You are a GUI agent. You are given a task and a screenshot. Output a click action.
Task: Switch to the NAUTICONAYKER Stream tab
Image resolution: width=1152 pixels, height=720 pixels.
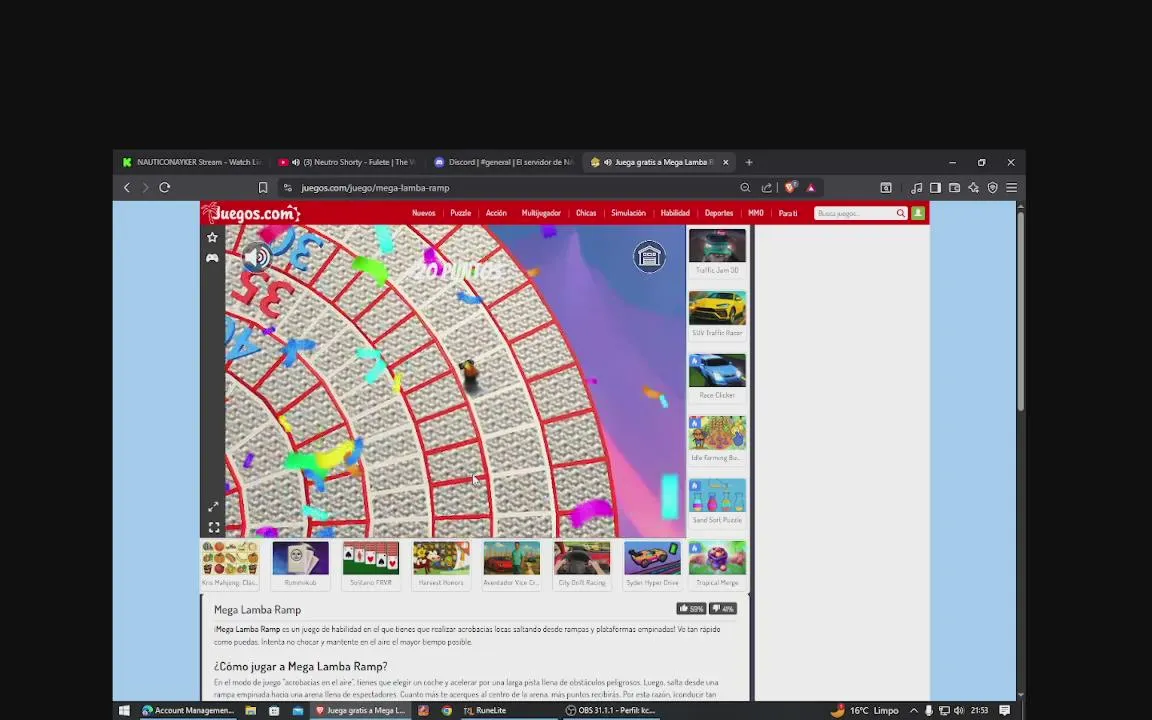click(192, 162)
